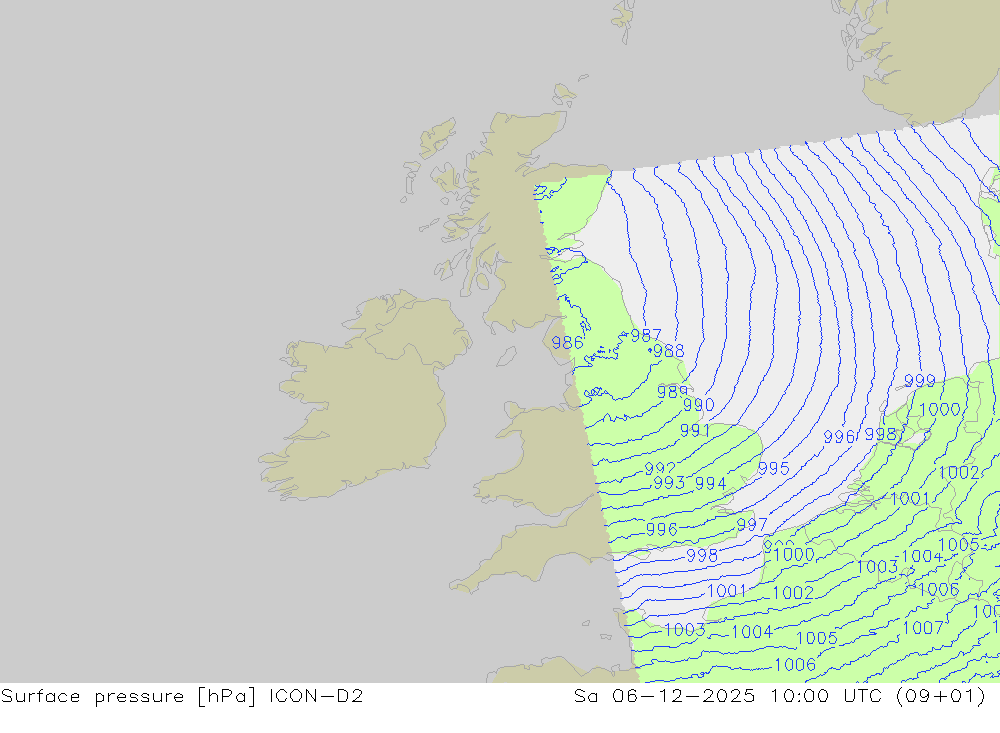
Task: Select the 1005 label next to 1004 near the bottom
Action: tap(816, 638)
